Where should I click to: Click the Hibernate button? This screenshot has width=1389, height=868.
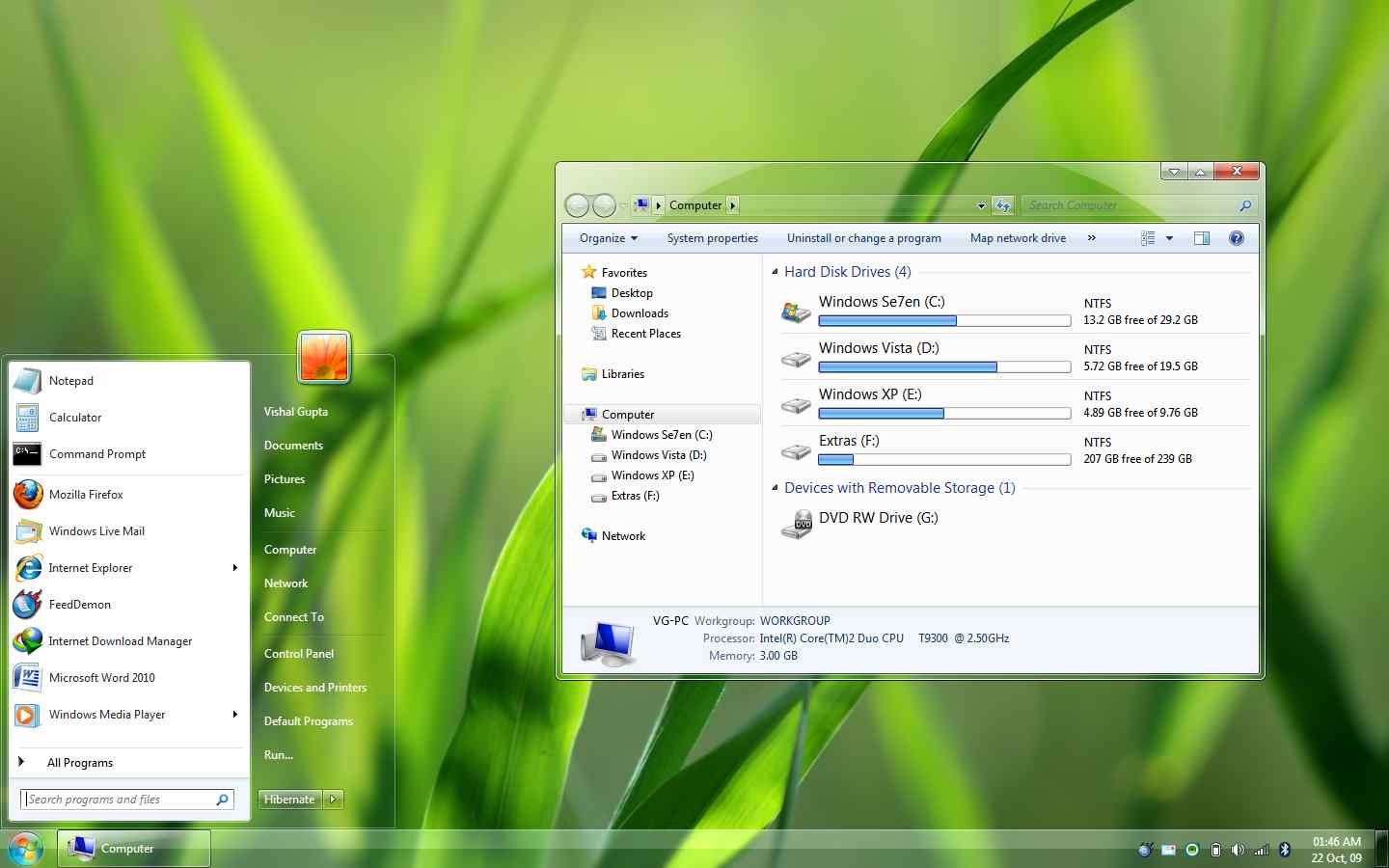tap(290, 800)
